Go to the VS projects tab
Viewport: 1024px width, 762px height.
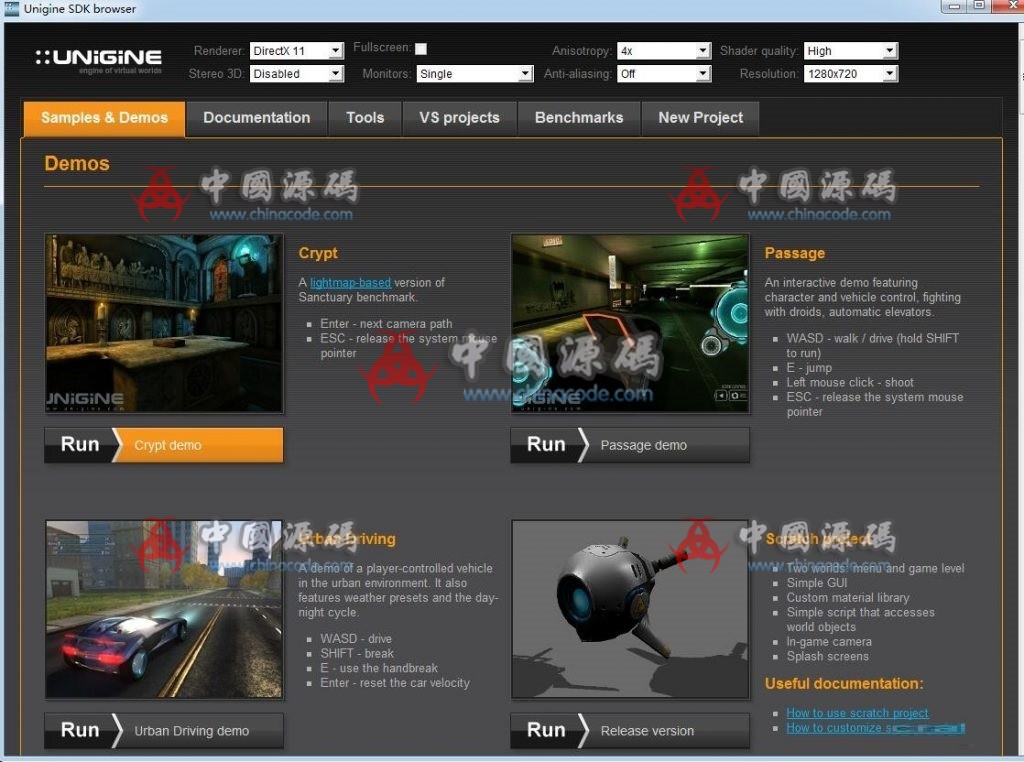pyautogui.click(x=460, y=118)
